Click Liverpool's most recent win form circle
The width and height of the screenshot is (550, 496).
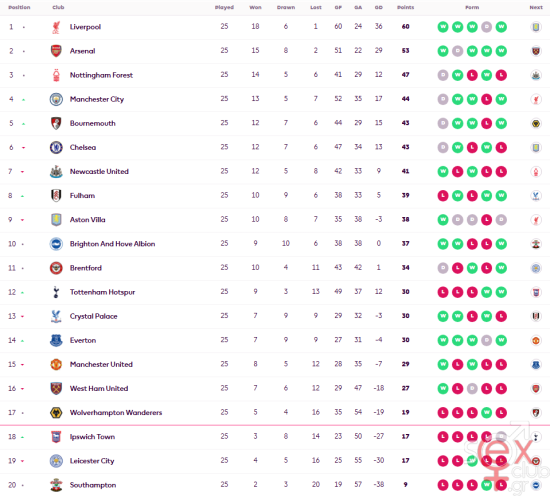tap(501, 27)
